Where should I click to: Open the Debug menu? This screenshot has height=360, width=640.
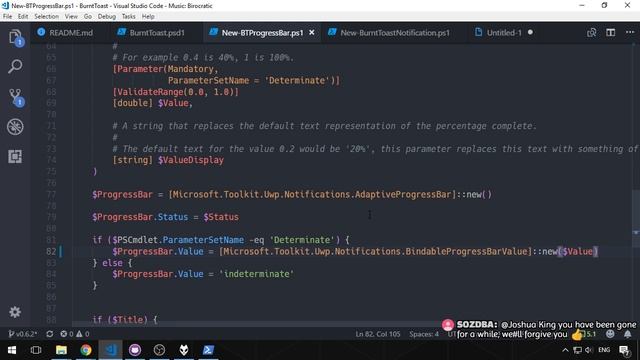107,16
